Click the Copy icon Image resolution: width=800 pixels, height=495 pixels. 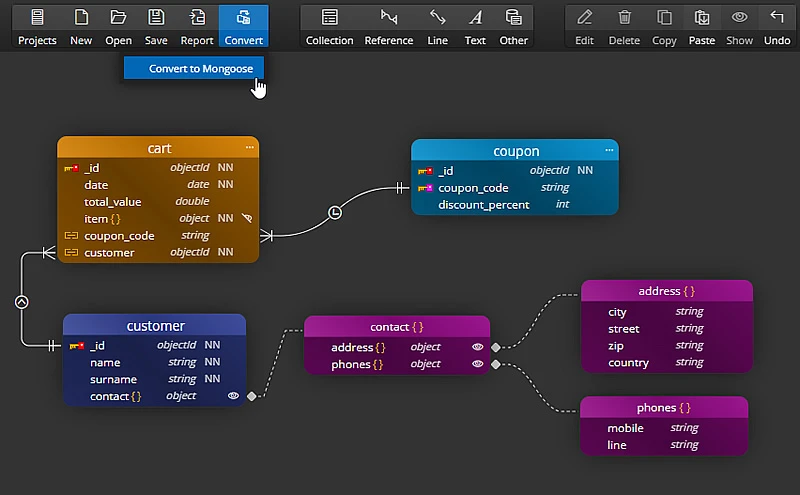point(664,17)
